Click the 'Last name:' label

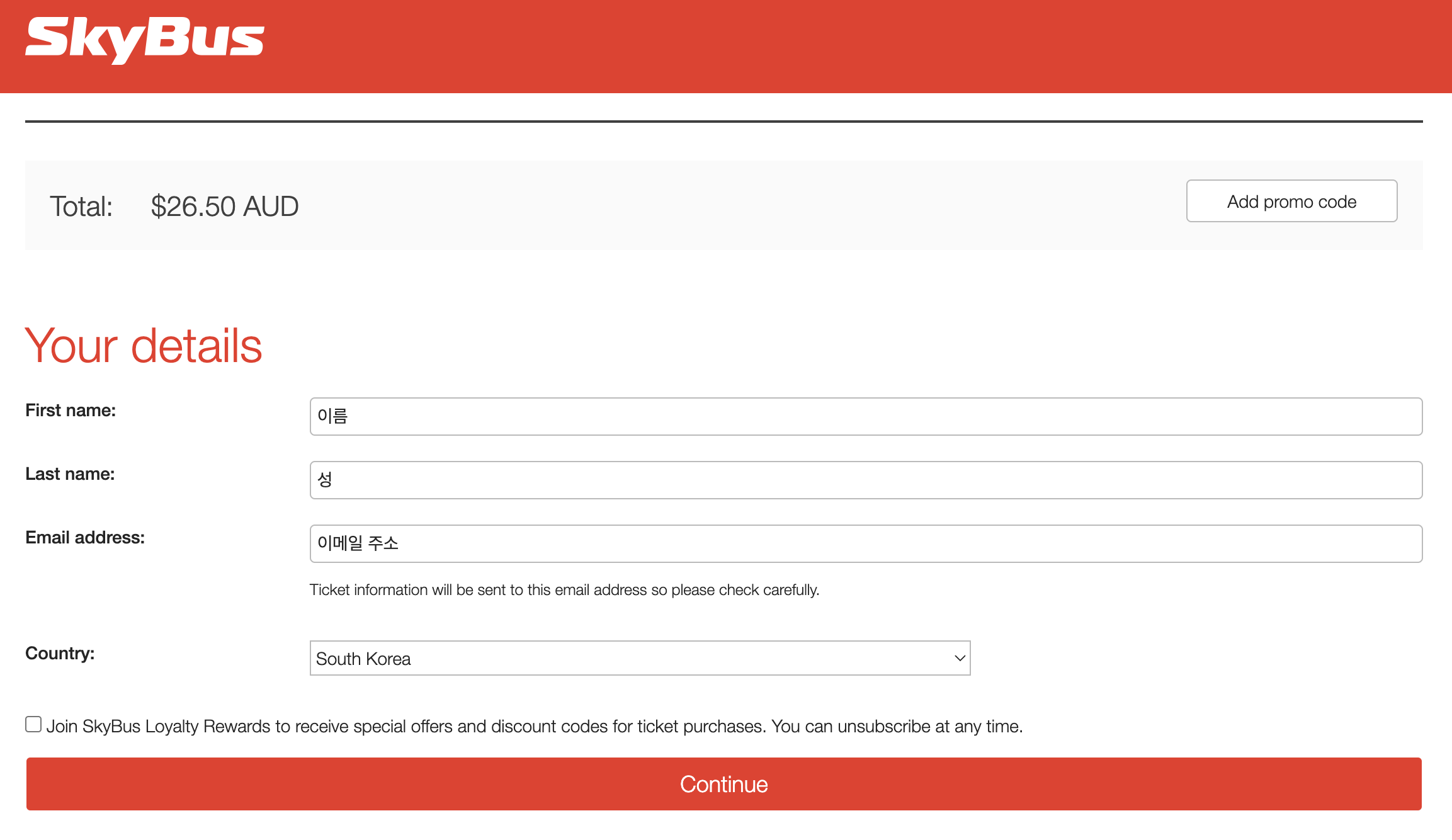click(x=70, y=474)
